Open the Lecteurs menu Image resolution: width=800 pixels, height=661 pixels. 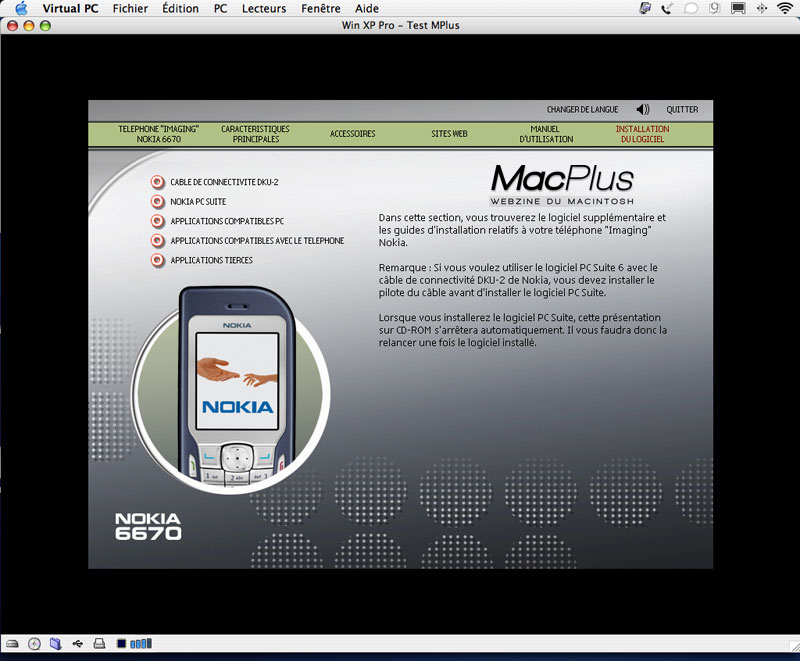(x=264, y=9)
